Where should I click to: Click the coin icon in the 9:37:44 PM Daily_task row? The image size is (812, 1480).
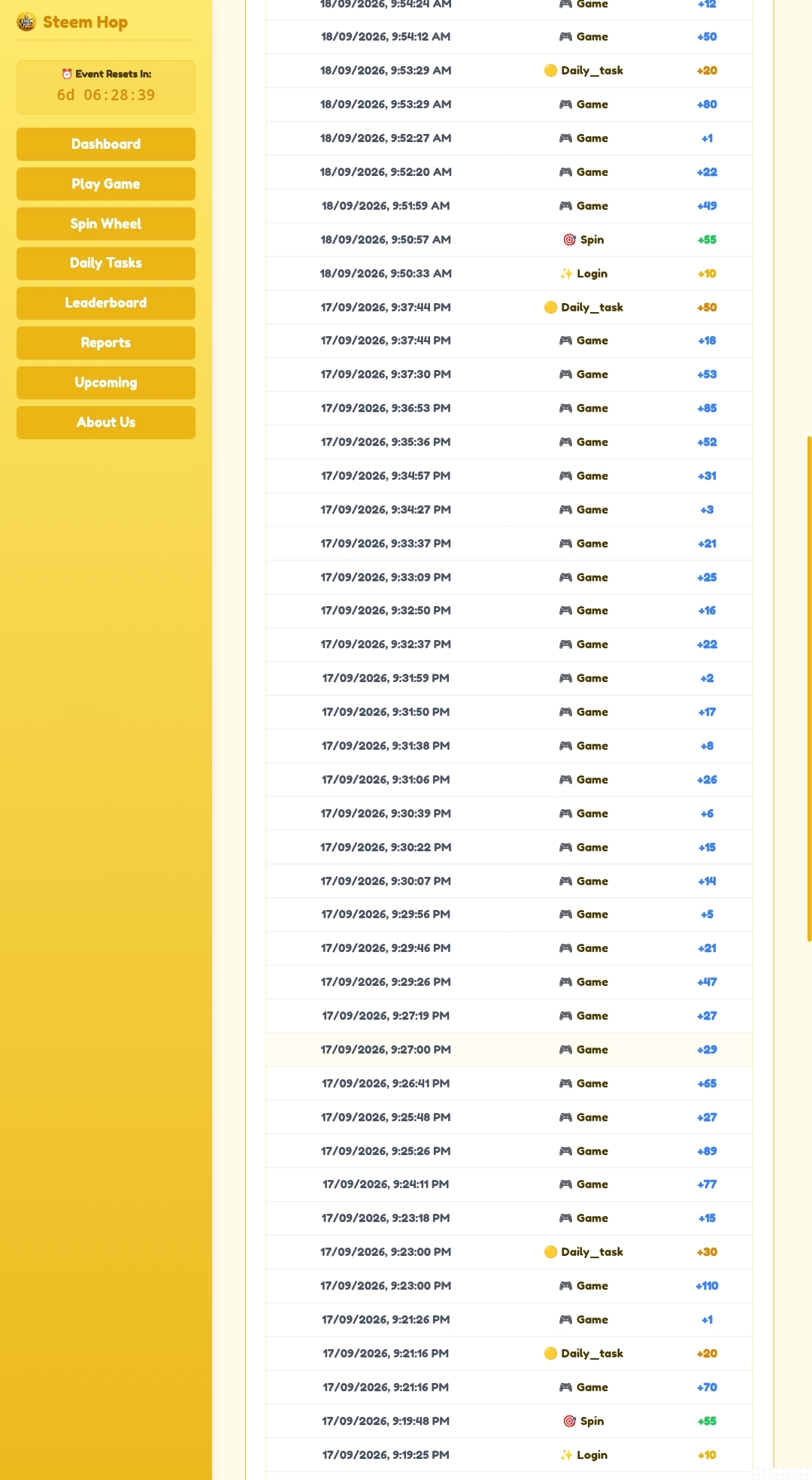(x=550, y=307)
